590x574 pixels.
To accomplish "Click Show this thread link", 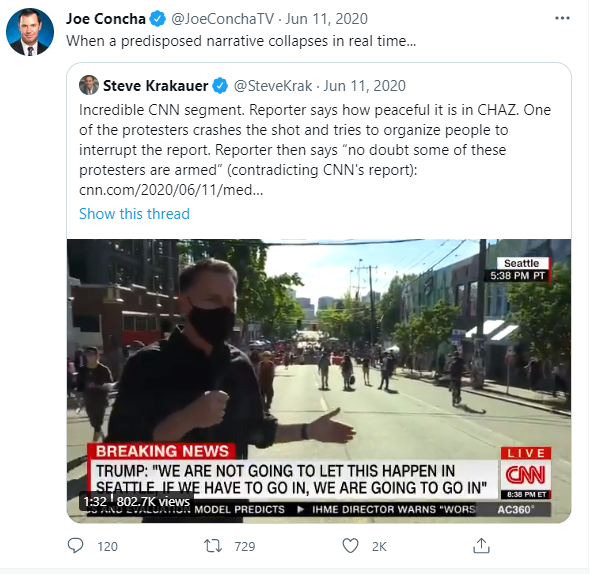I will [x=134, y=214].
